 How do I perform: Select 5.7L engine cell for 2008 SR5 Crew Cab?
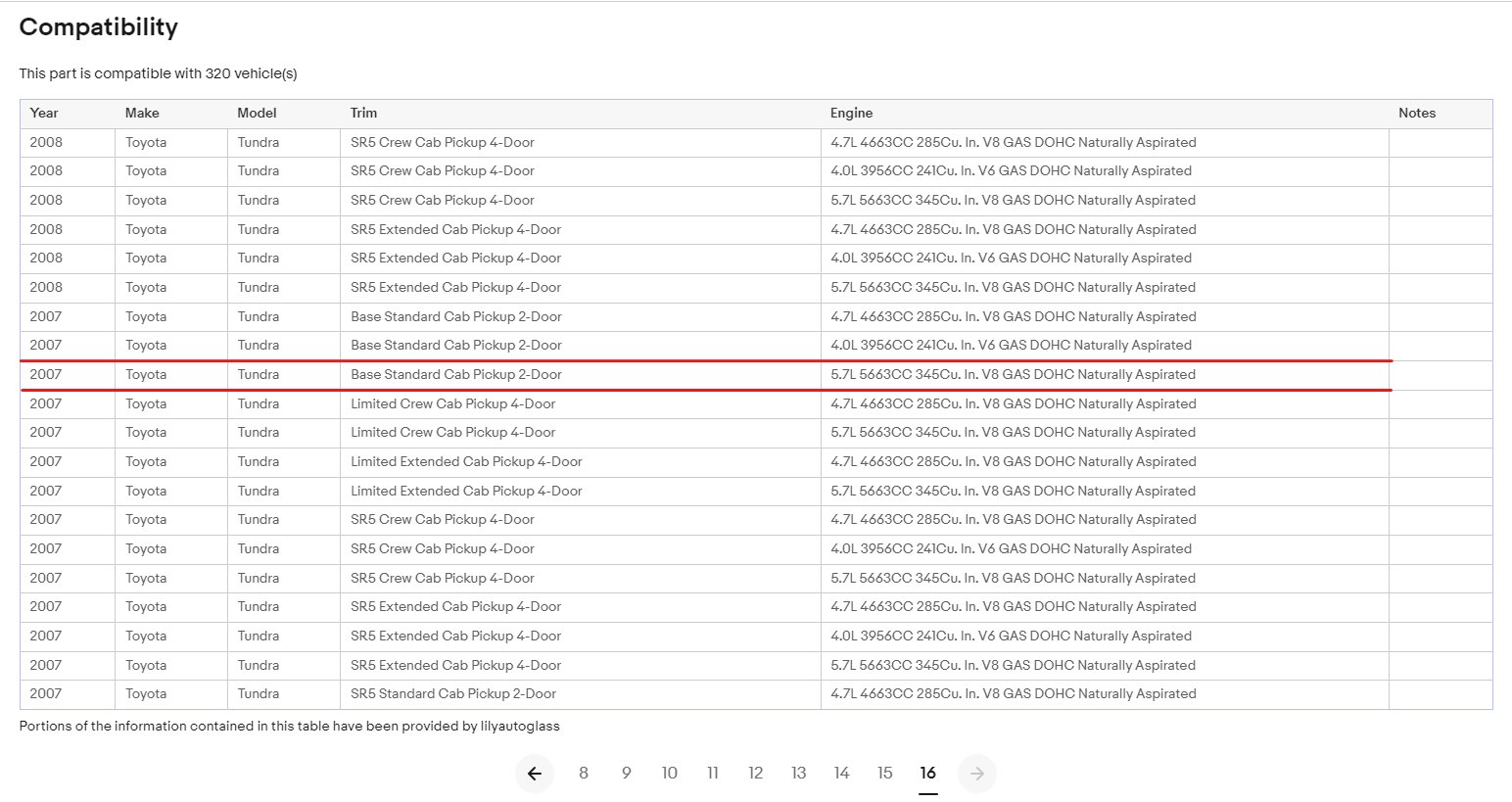1105,201
